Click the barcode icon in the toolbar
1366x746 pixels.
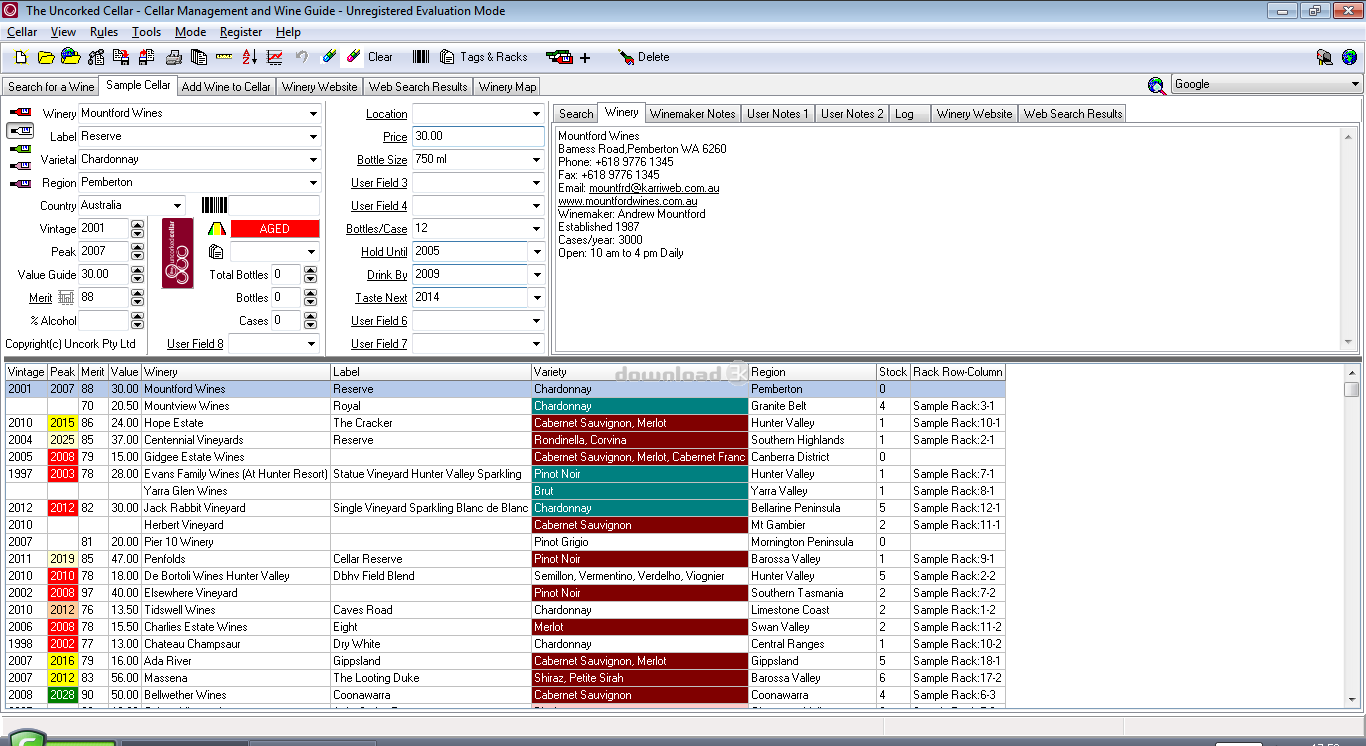click(421, 57)
